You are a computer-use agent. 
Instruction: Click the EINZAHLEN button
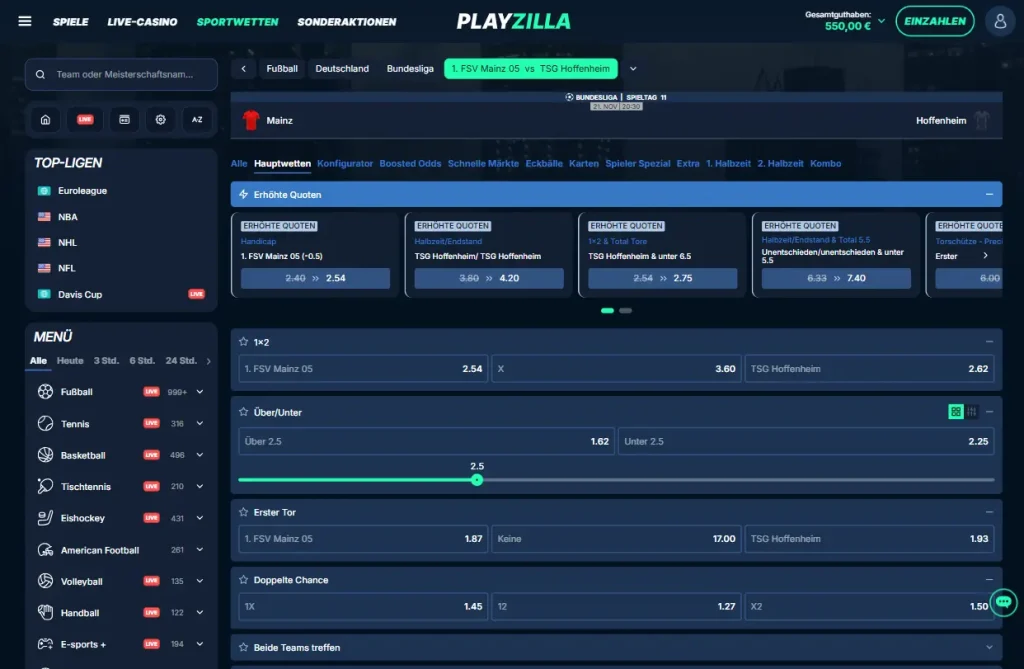point(934,20)
